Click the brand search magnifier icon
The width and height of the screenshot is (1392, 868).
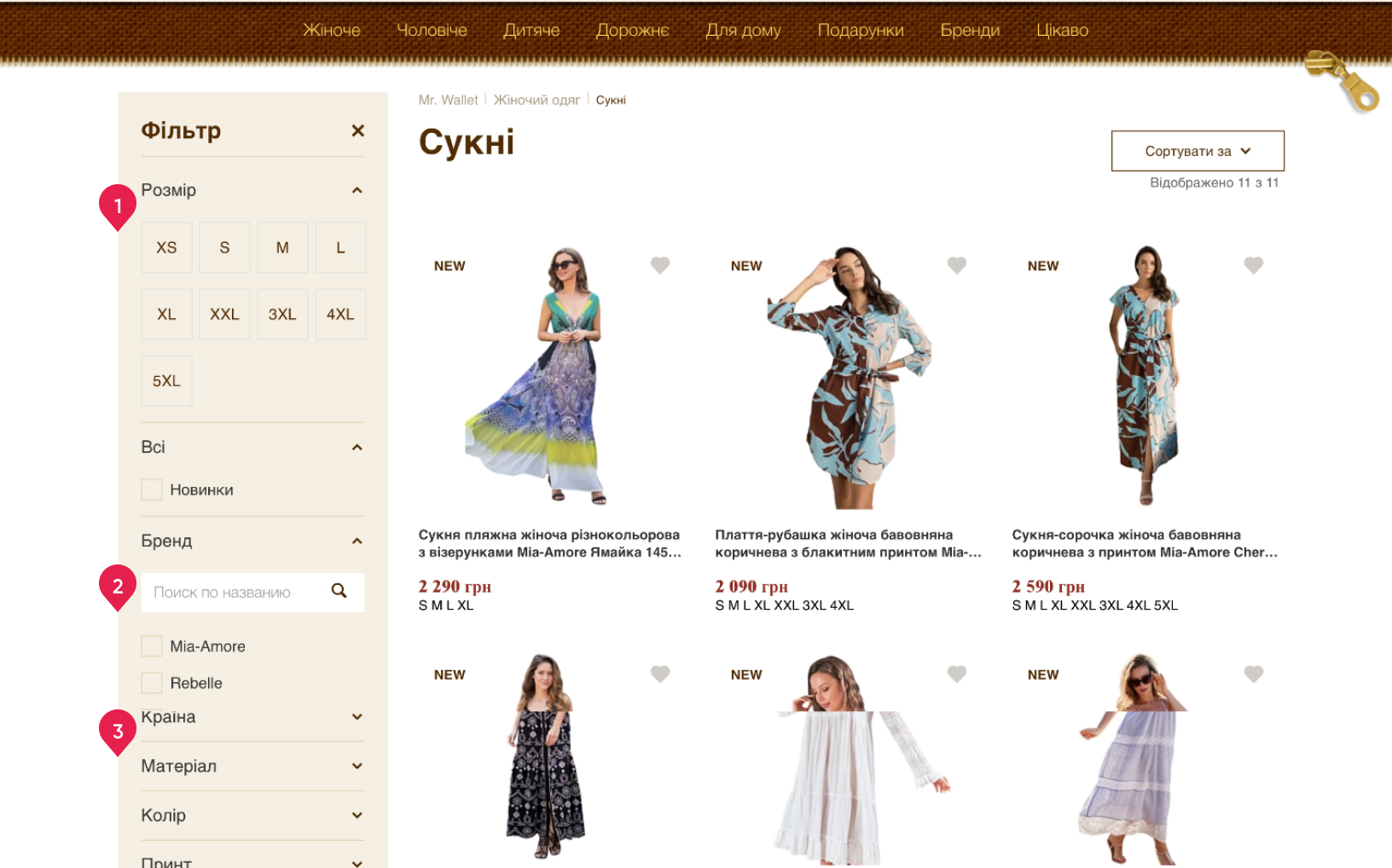pos(339,592)
